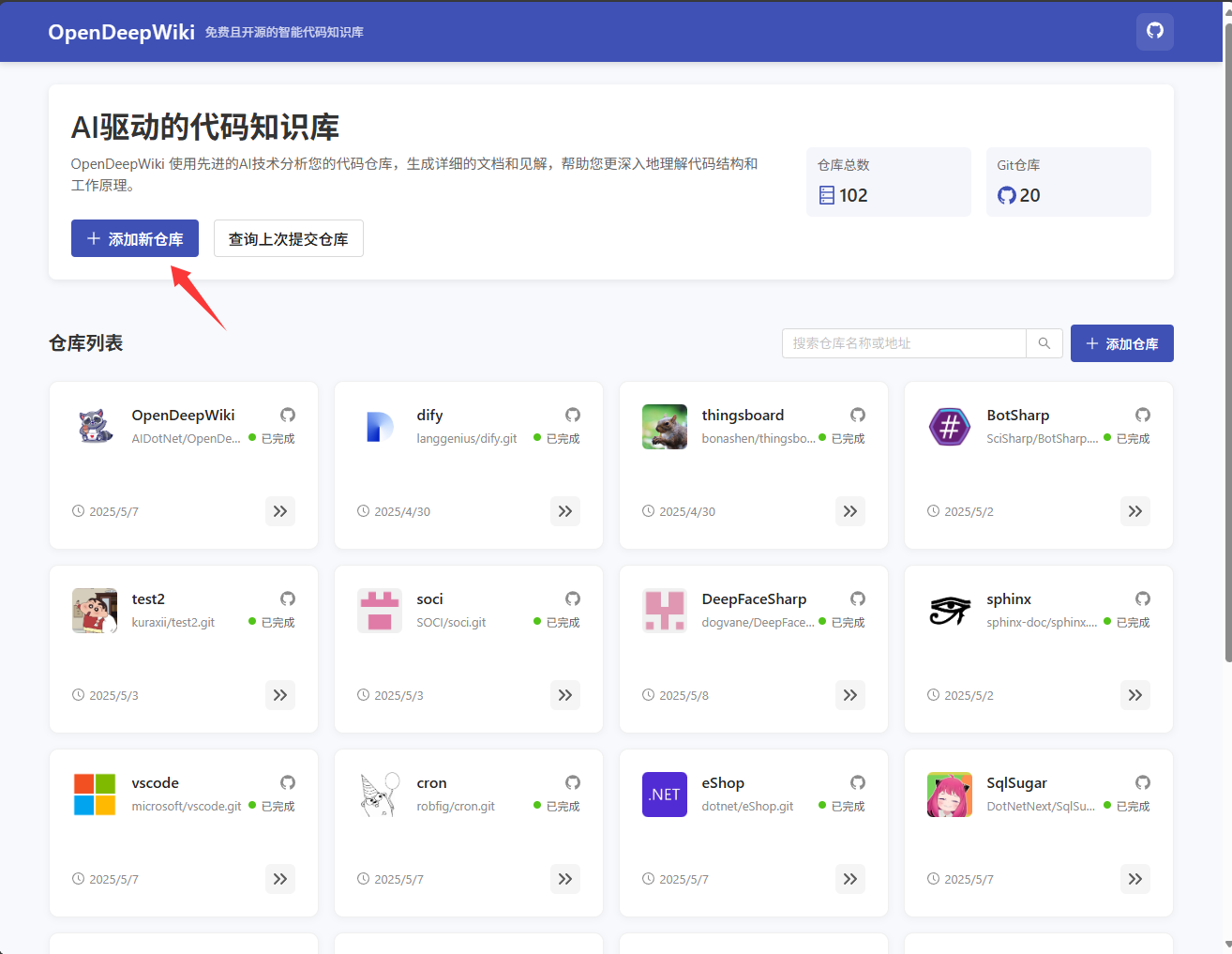Click the GitHub icon on the sphinx card
This screenshot has height=954, width=1232.
(x=1142, y=598)
